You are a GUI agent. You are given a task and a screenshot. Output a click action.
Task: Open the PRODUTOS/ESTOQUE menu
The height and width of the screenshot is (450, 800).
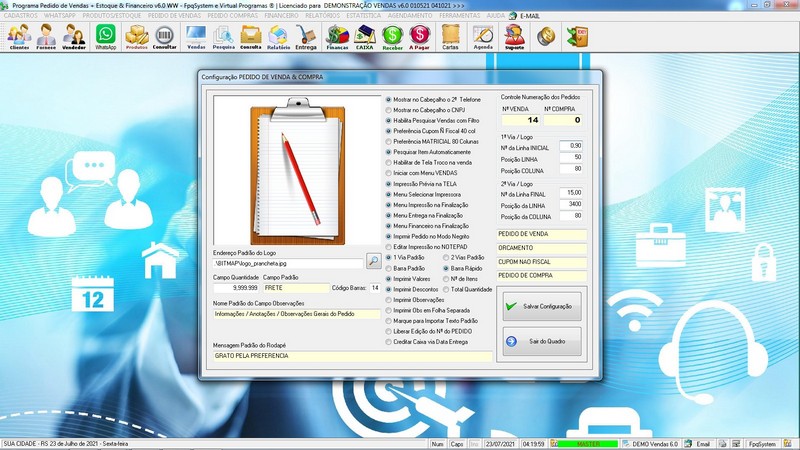click(112, 16)
